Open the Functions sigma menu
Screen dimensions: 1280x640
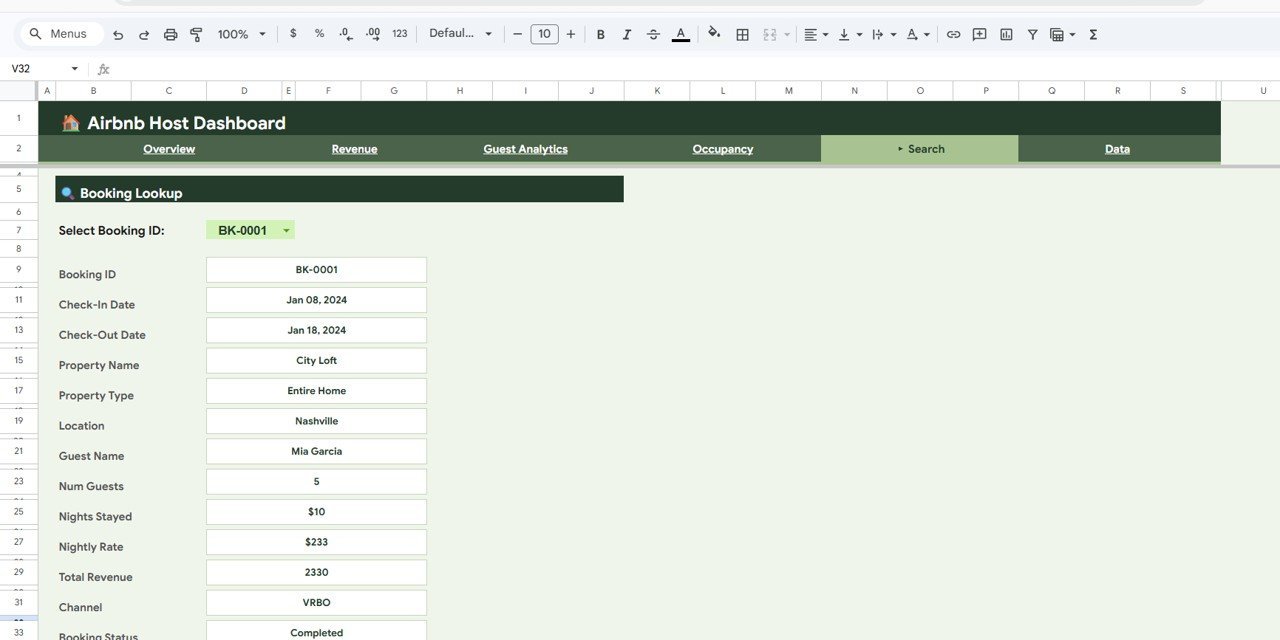pyautogui.click(x=1093, y=33)
